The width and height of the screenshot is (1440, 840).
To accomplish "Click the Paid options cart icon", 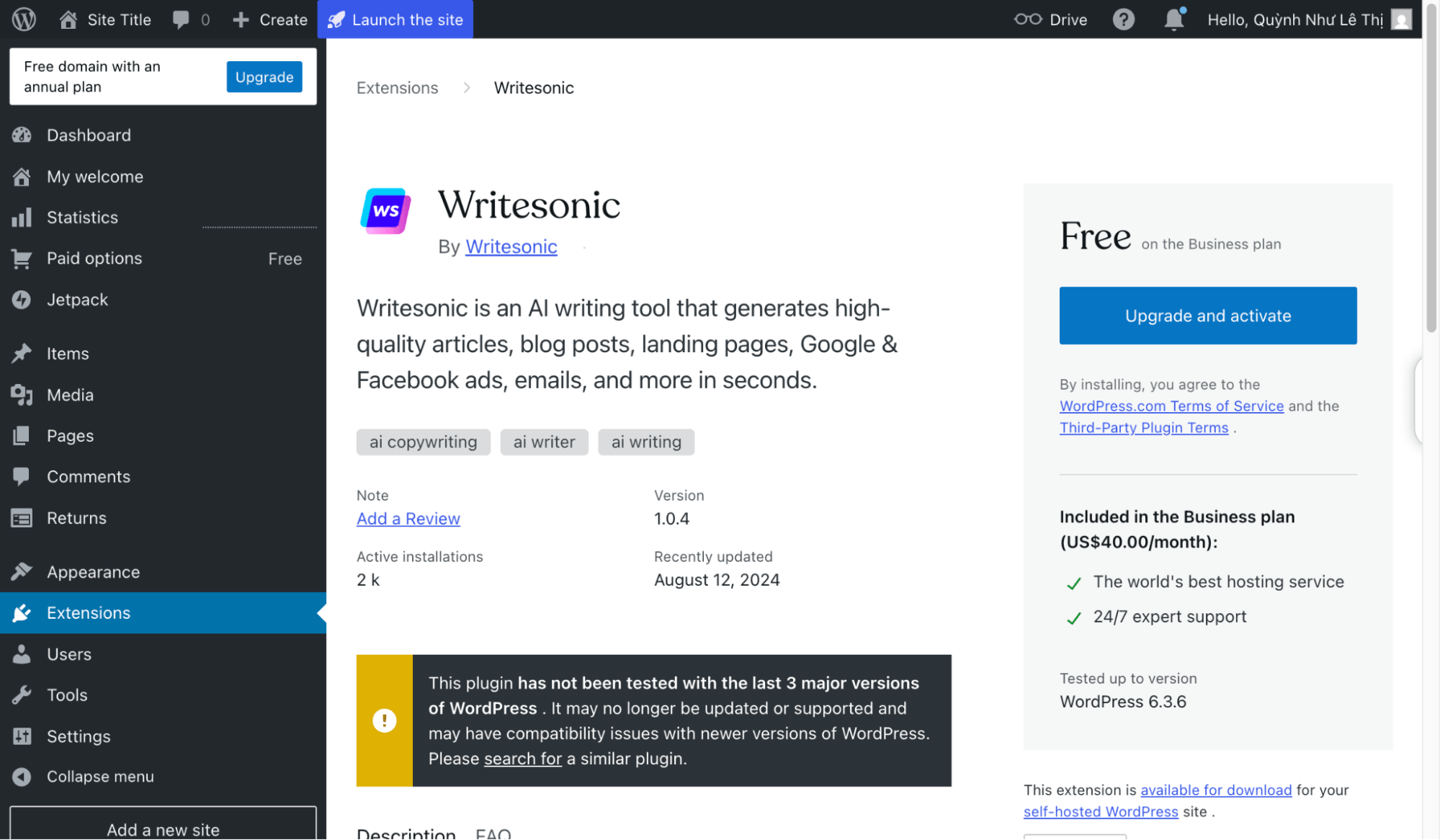I will [x=22, y=259].
